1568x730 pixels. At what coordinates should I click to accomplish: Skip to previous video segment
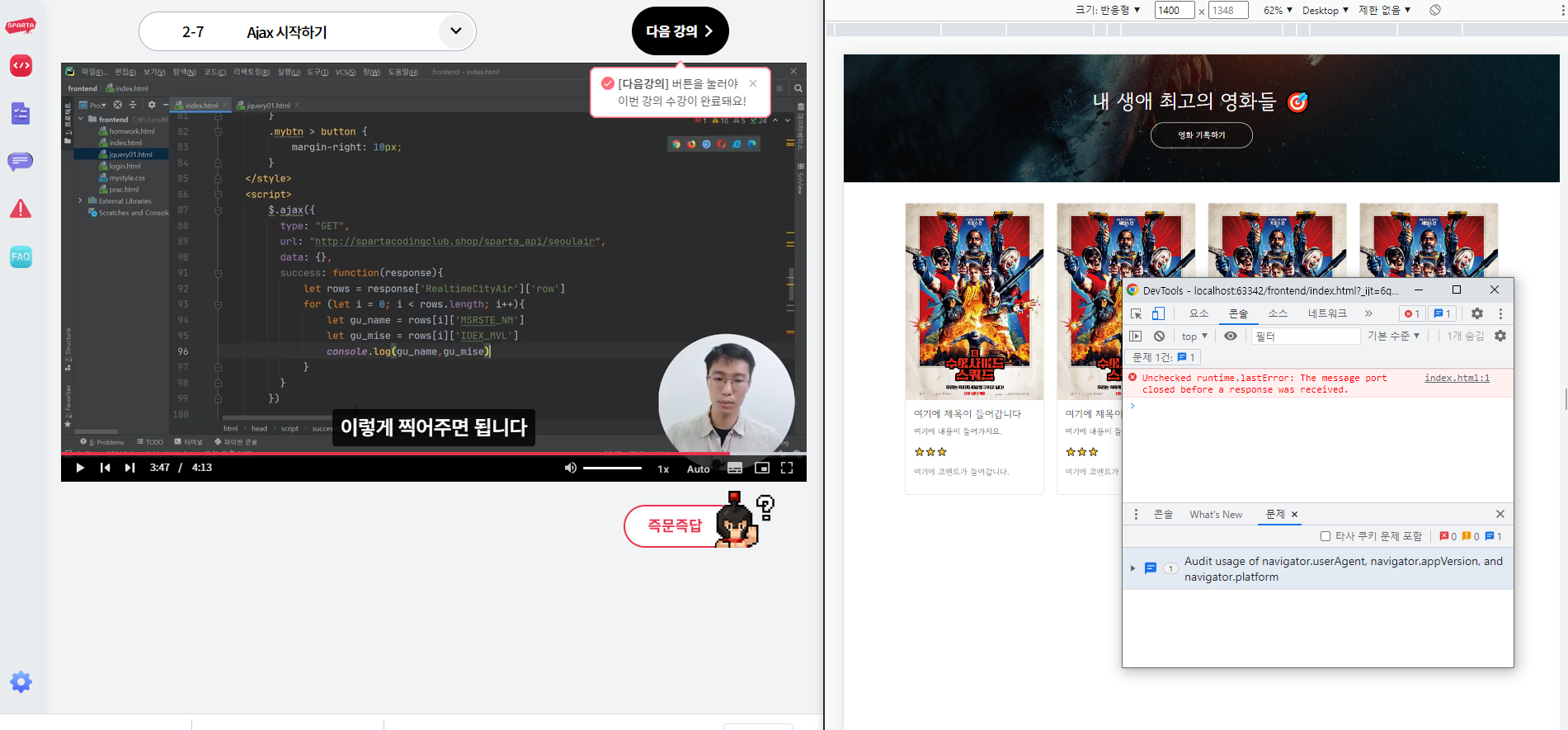click(105, 468)
